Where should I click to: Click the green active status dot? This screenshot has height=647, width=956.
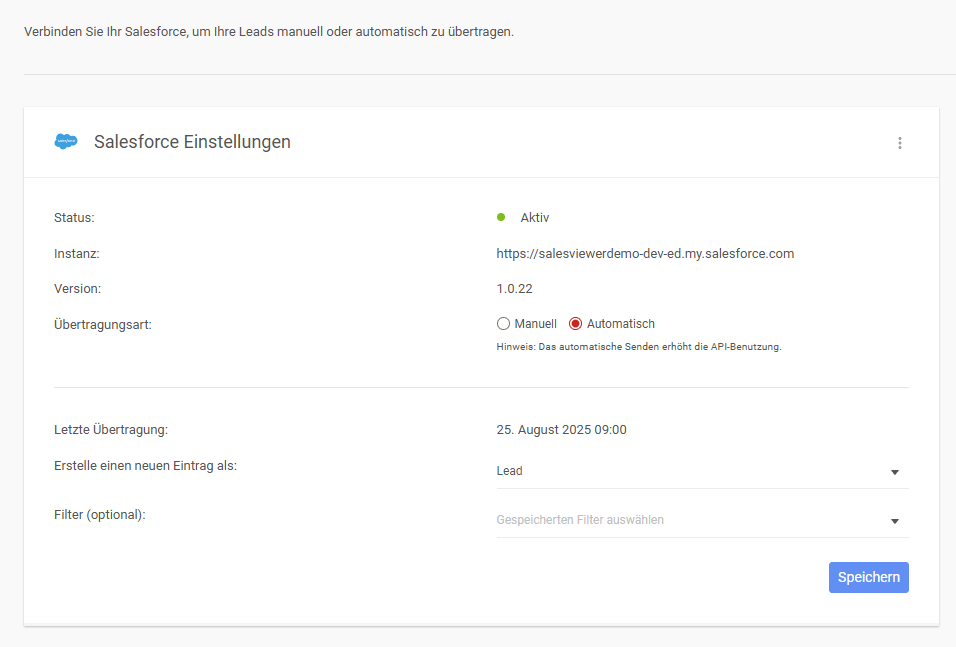click(x=501, y=217)
